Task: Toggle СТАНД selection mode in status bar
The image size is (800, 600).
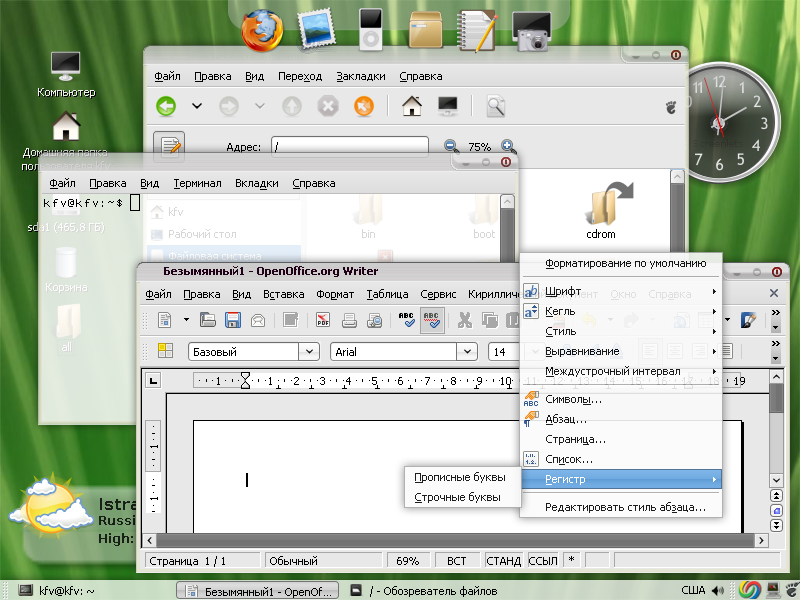Action: [x=503, y=561]
